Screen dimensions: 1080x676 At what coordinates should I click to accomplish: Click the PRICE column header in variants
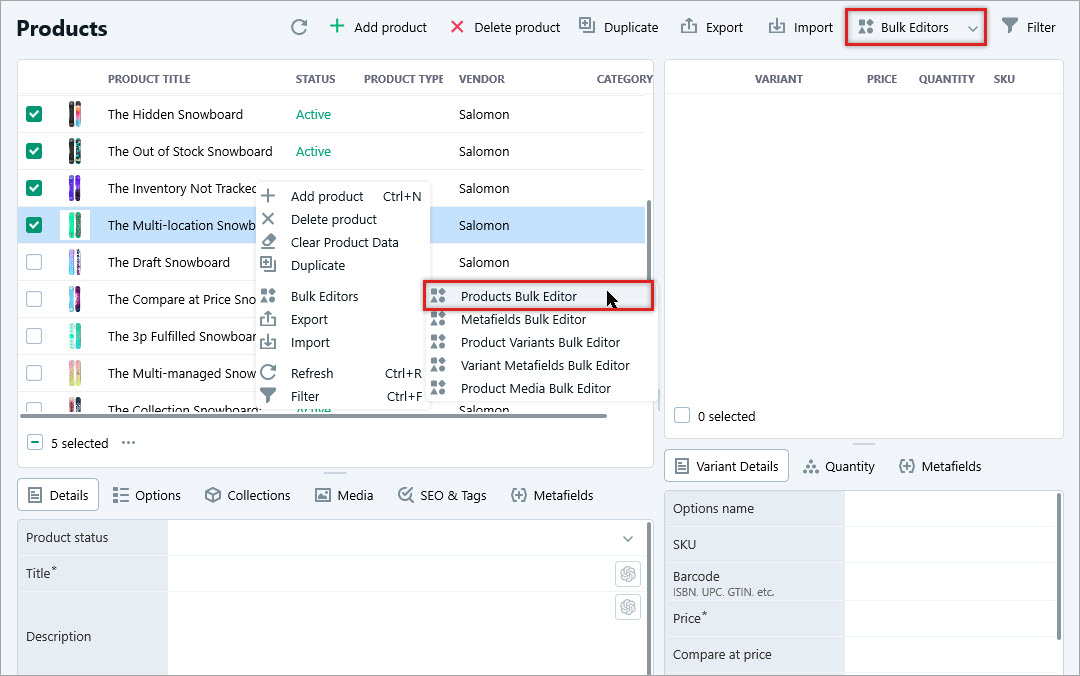[x=882, y=79]
